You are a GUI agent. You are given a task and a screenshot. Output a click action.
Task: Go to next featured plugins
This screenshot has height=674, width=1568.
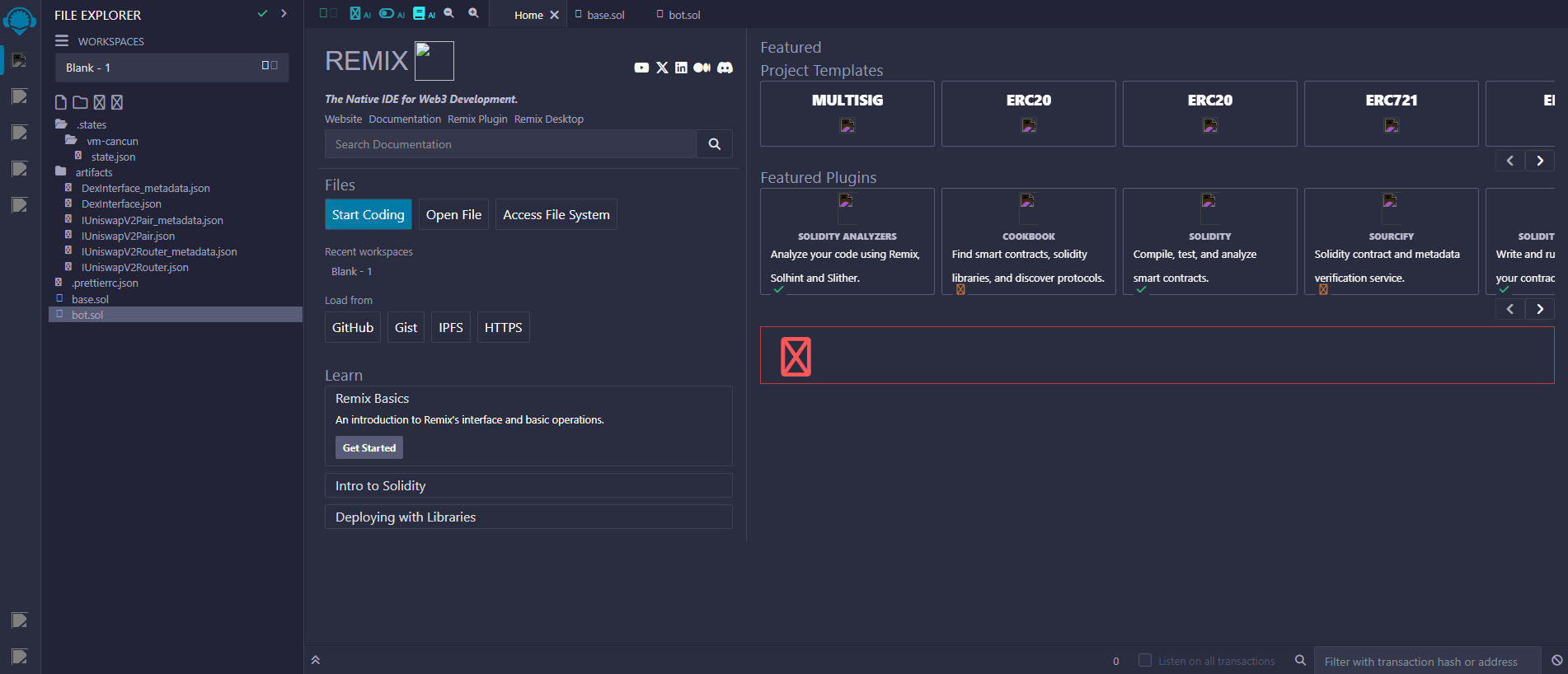tap(1540, 309)
